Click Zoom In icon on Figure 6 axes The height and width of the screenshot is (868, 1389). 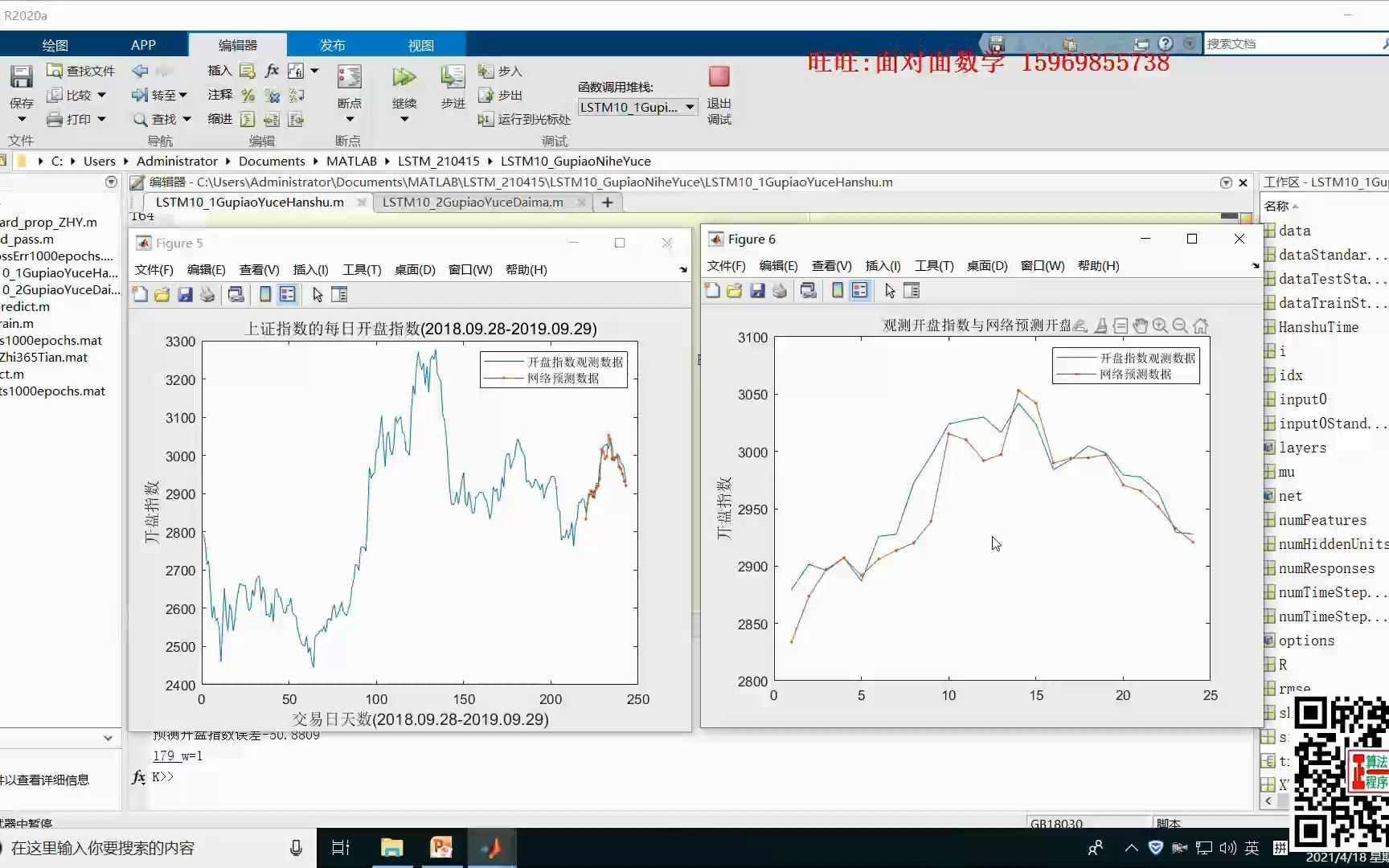(1160, 325)
